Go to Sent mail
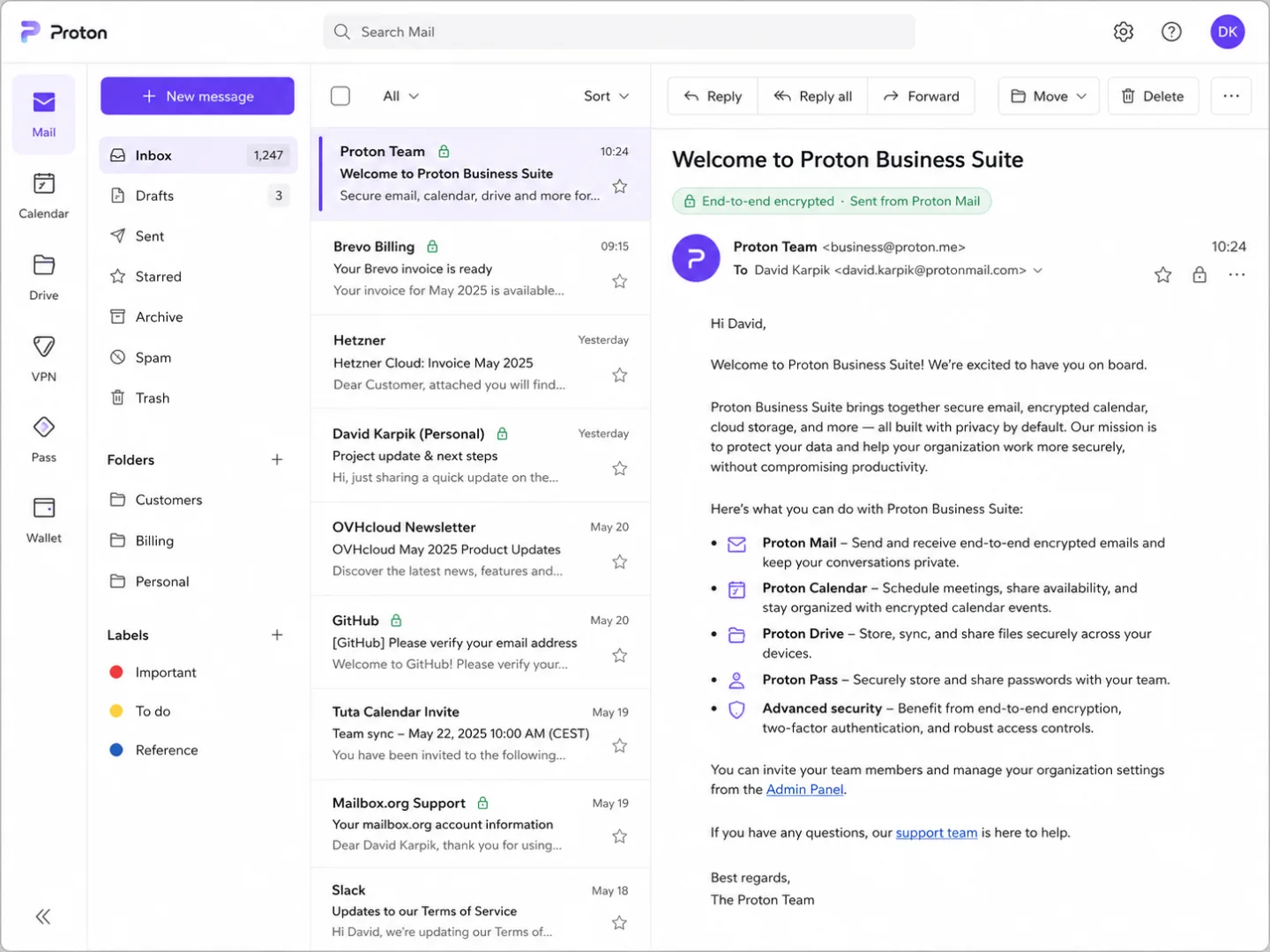The height and width of the screenshot is (952, 1270). click(198, 236)
